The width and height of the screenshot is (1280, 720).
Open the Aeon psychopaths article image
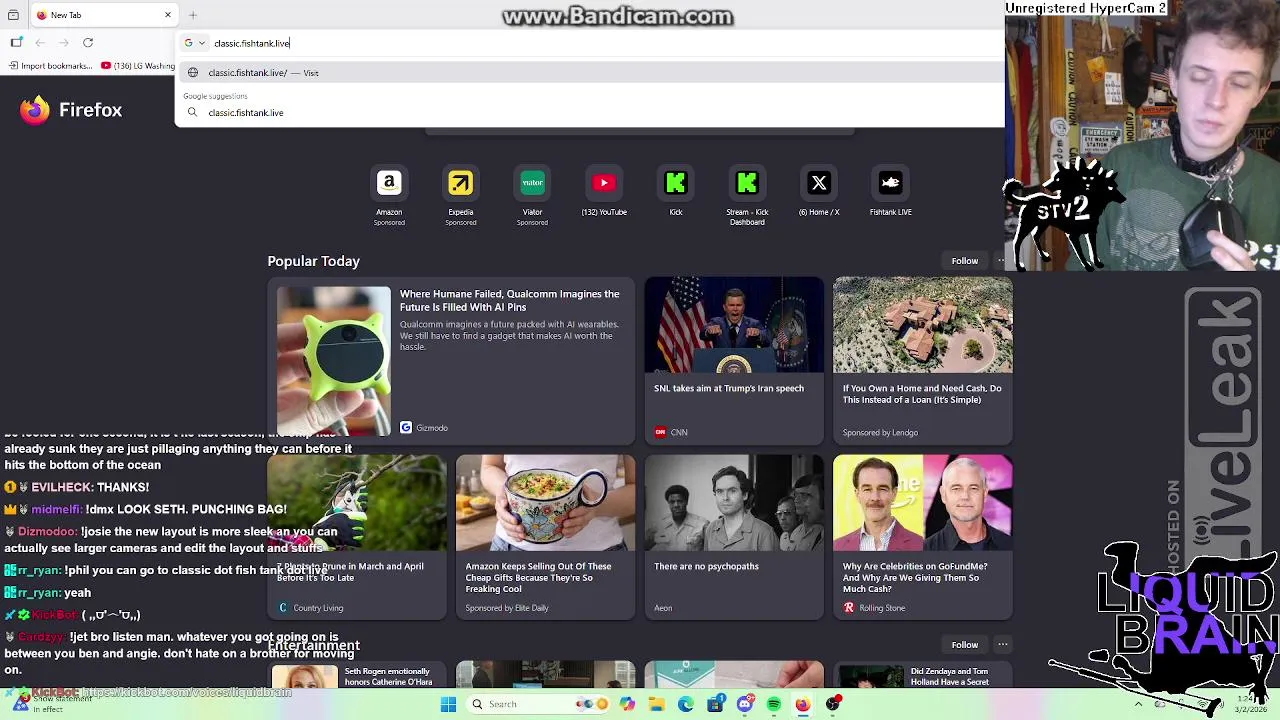click(x=734, y=503)
